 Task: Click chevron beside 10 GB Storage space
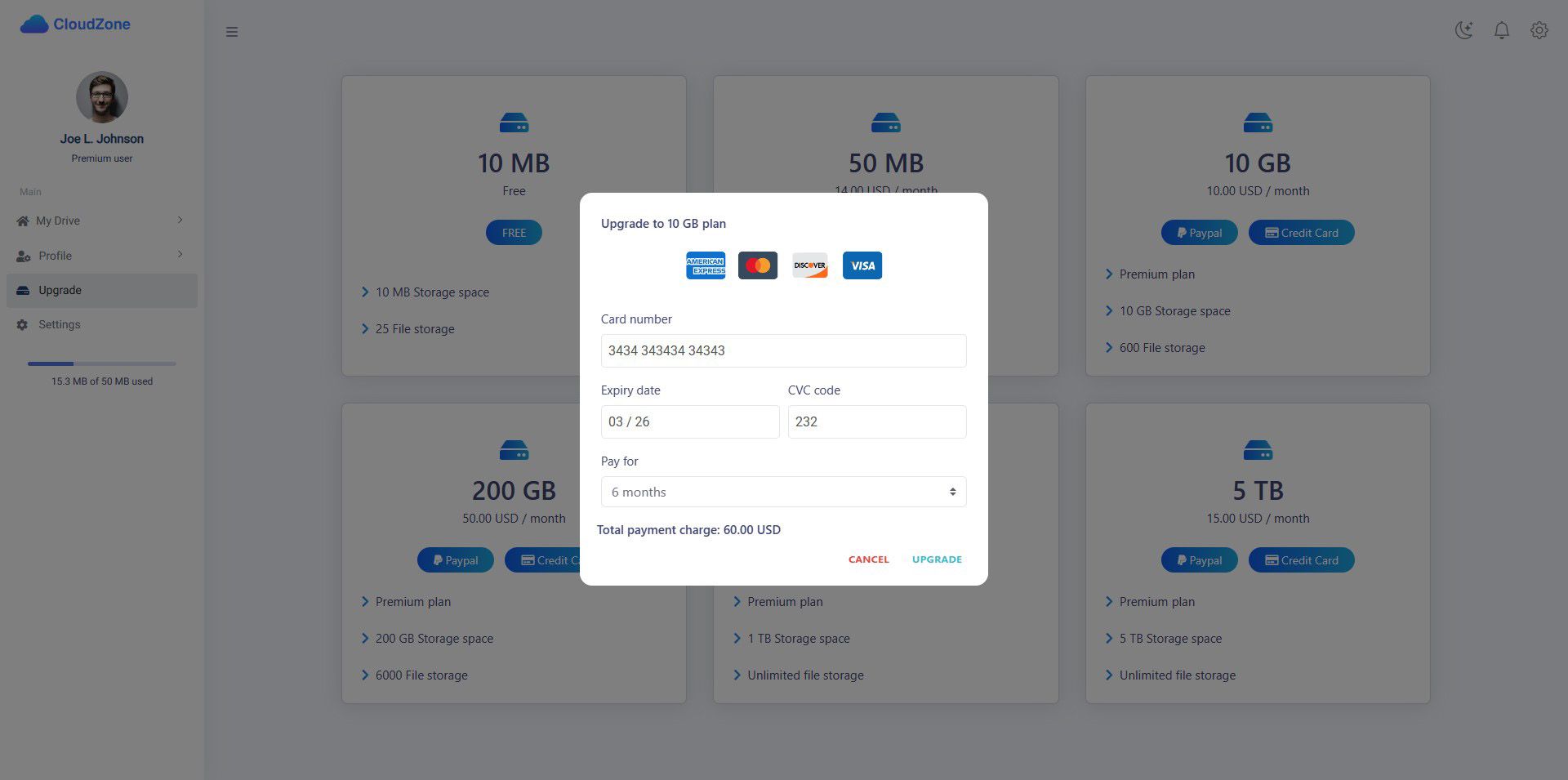pyautogui.click(x=1109, y=311)
